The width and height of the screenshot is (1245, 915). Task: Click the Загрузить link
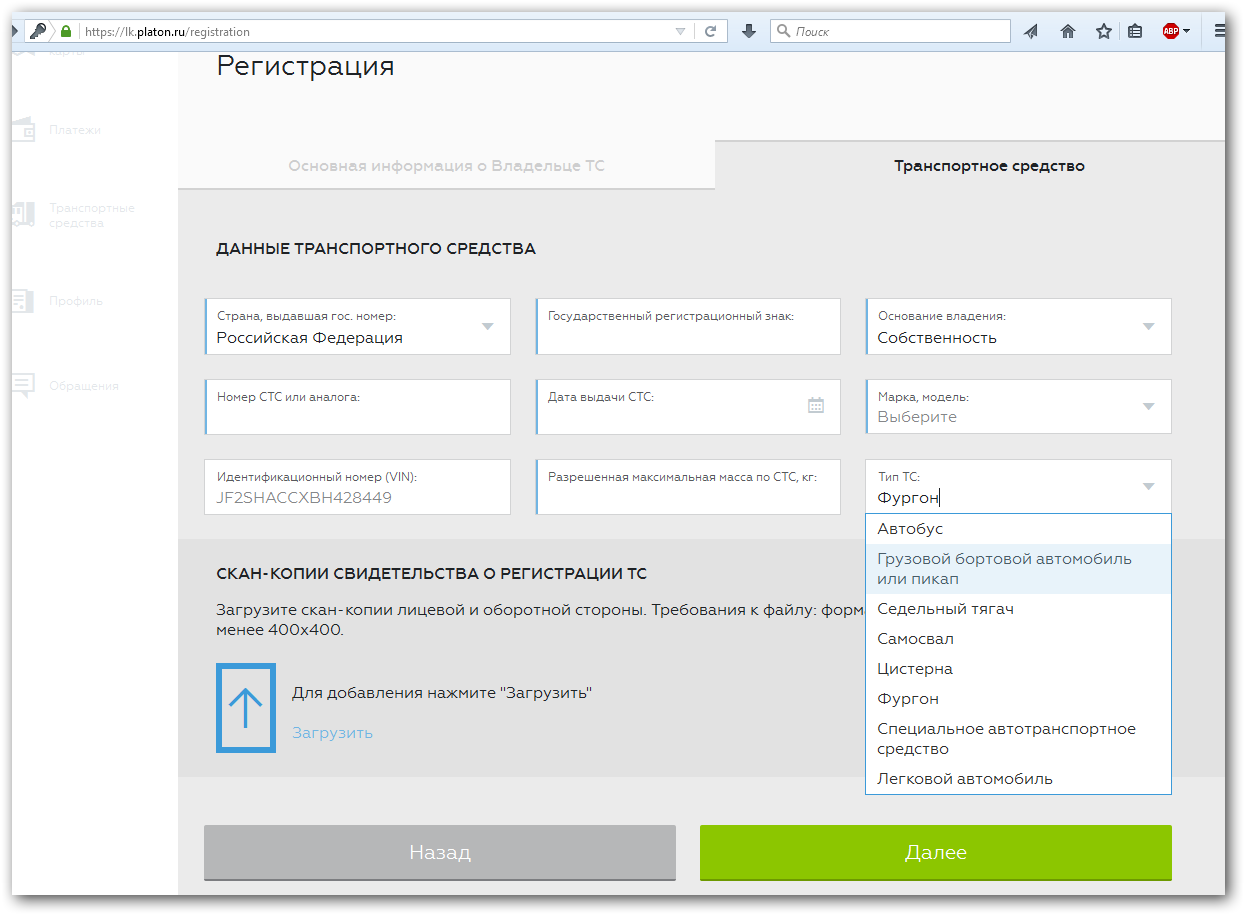(332, 733)
